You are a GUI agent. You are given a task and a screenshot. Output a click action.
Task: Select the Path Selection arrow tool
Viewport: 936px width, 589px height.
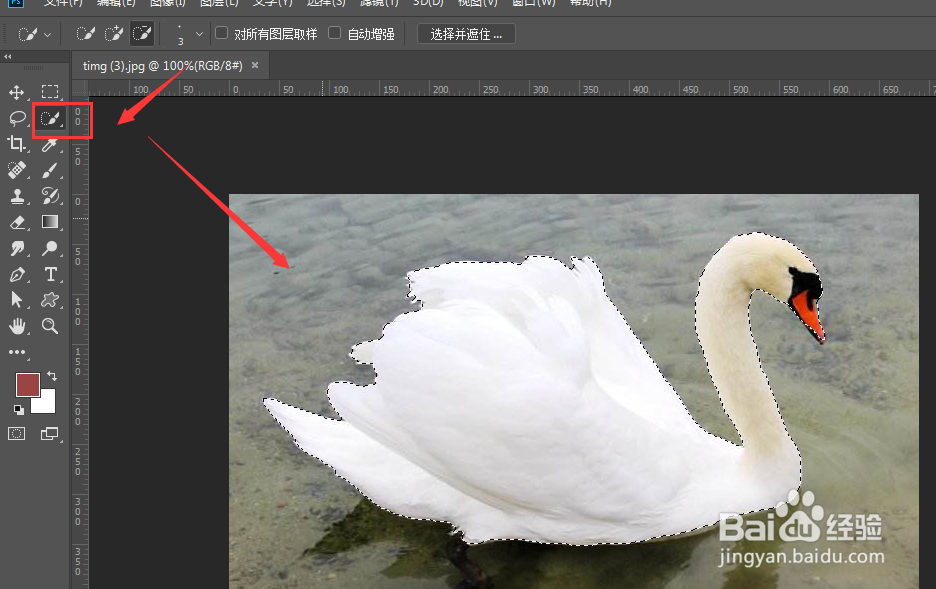pyautogui.click(x=17, y=300)
